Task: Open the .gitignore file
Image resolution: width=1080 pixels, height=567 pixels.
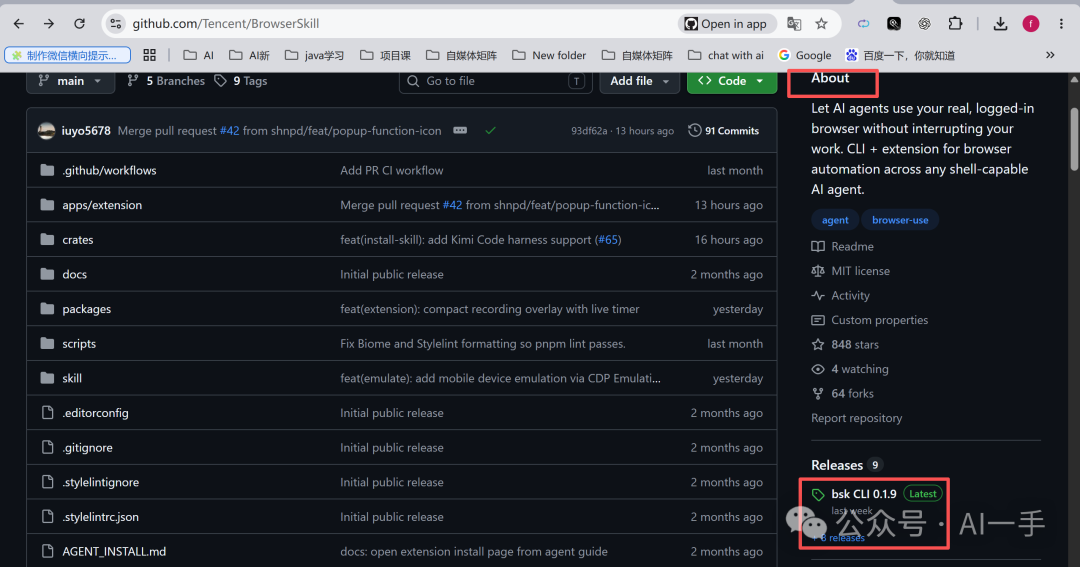Action: click(87, 447)
